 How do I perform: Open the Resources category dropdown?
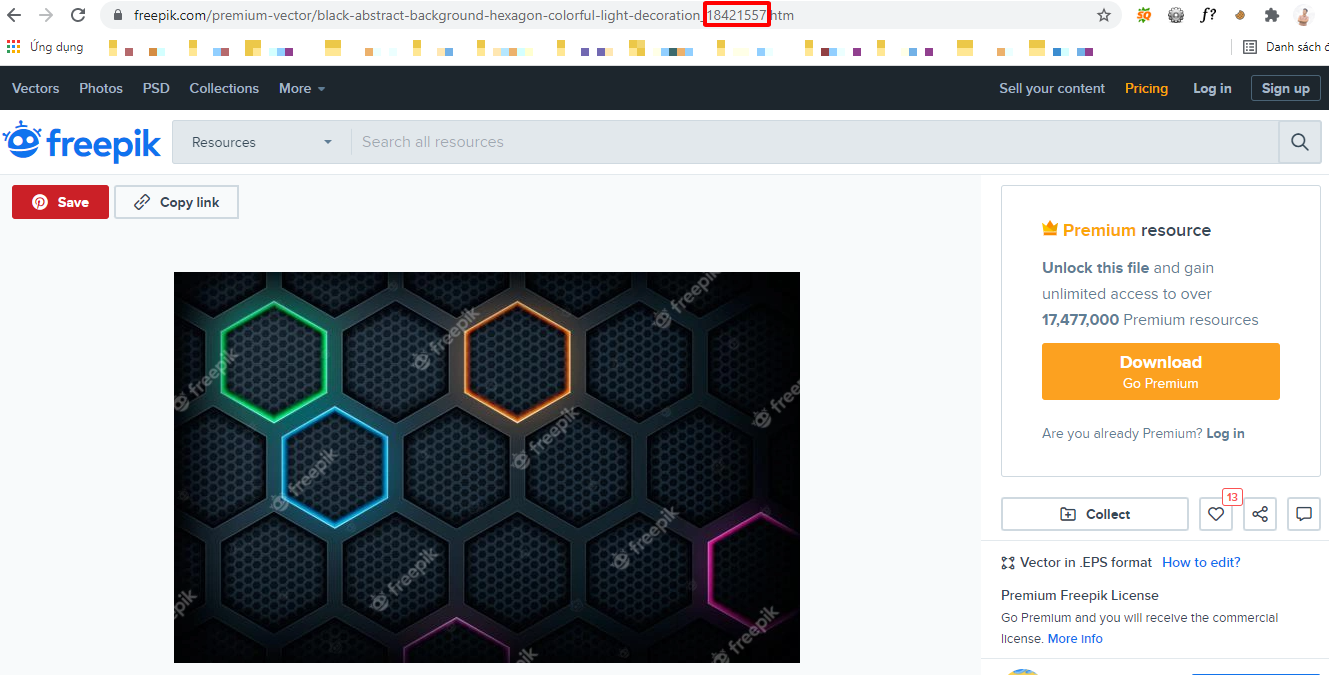coord(260,141)
